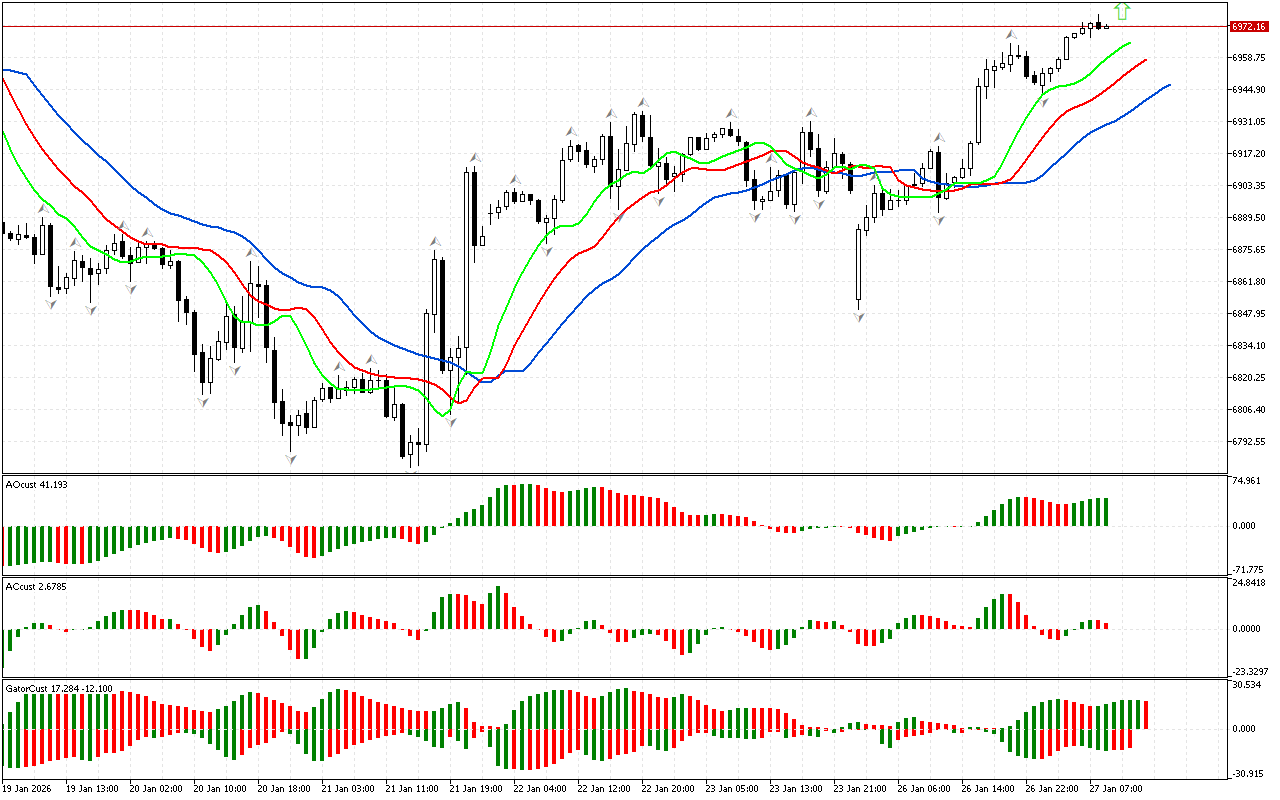1280x800 pixels.
Task: Click the right end of the blue Alligator line
Action: click(x=1168, y=86)
